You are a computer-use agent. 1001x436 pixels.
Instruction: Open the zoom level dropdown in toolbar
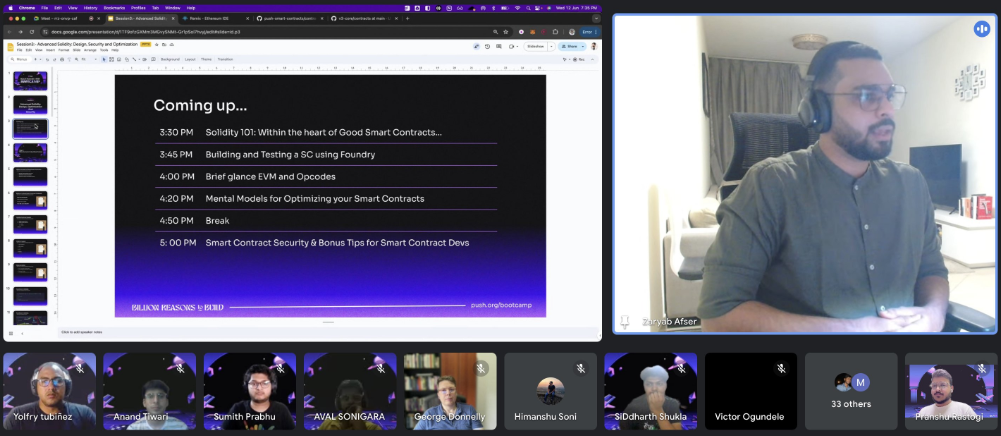click(96, 59)
